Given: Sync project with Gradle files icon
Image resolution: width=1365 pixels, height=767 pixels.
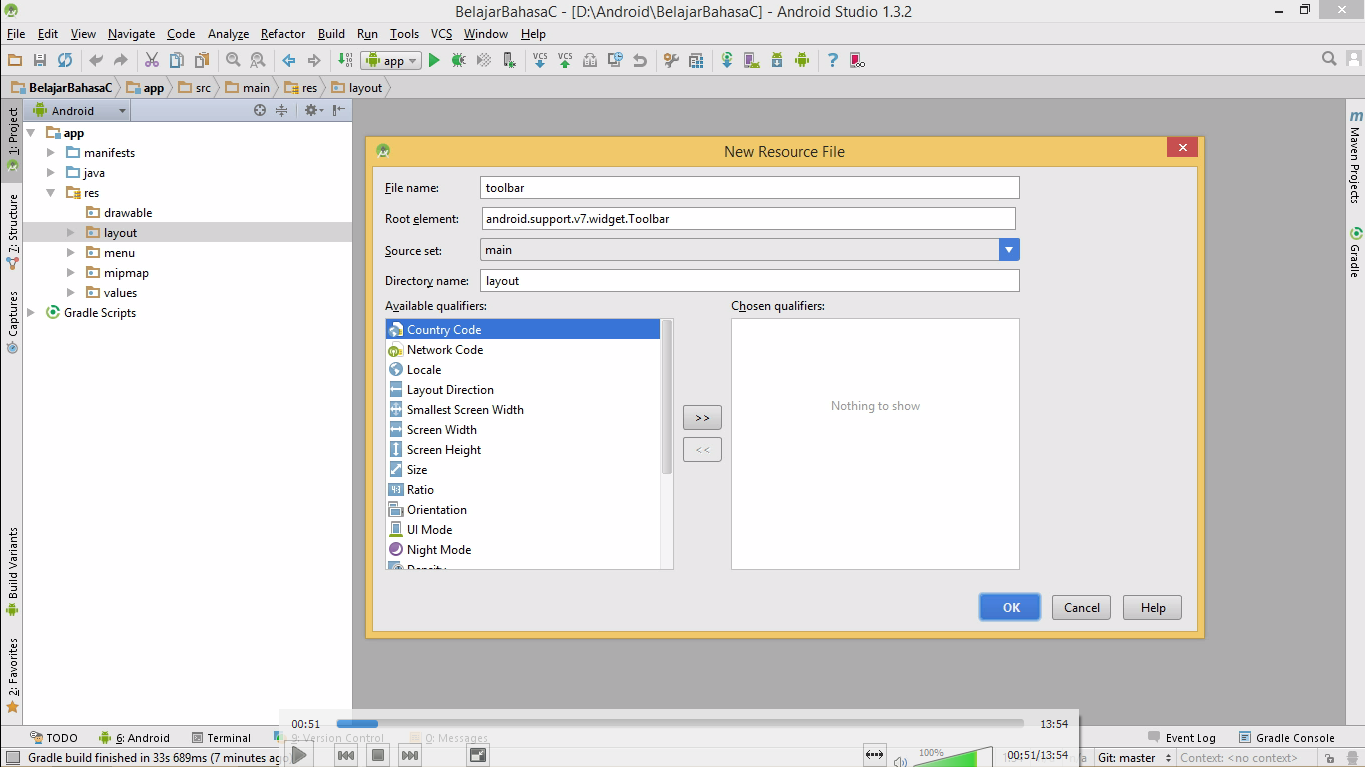Looking at the screenshot, I should 726,60.
